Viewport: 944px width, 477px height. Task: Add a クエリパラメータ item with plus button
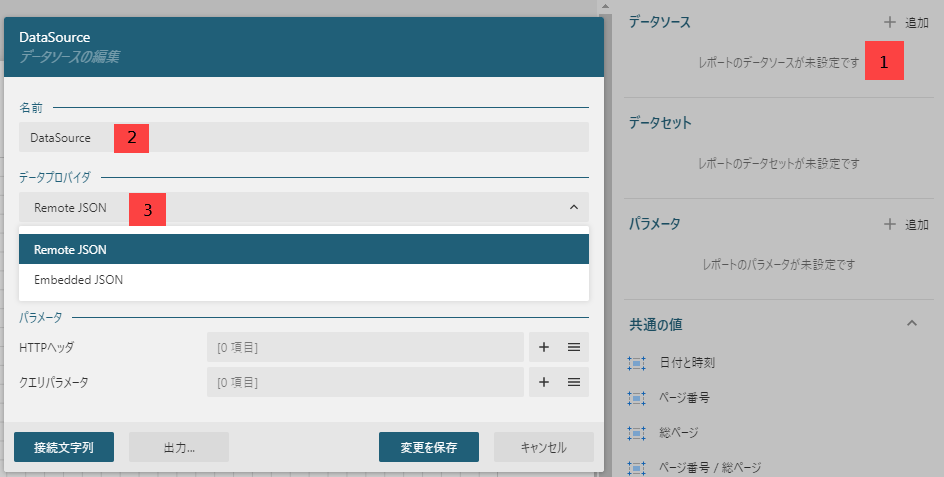tap(544, 382)
